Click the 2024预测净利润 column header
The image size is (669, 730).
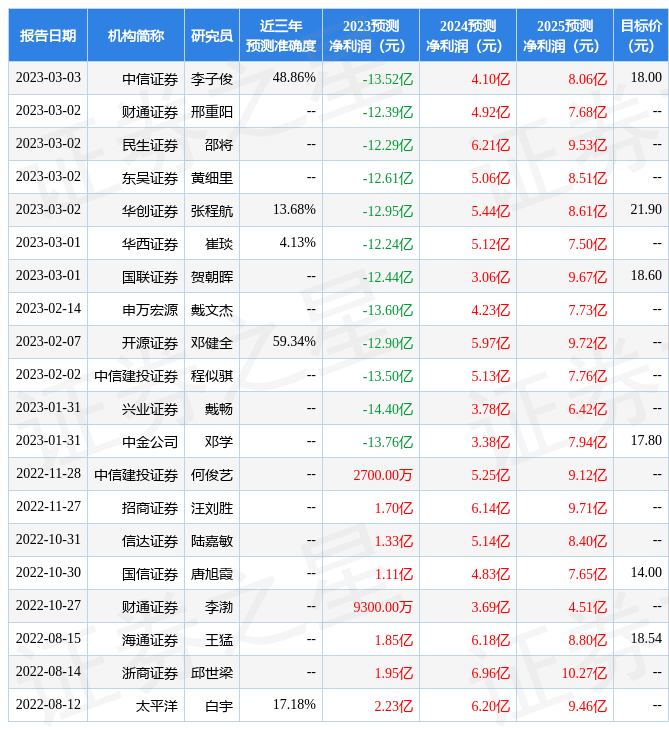click(468, 35)
